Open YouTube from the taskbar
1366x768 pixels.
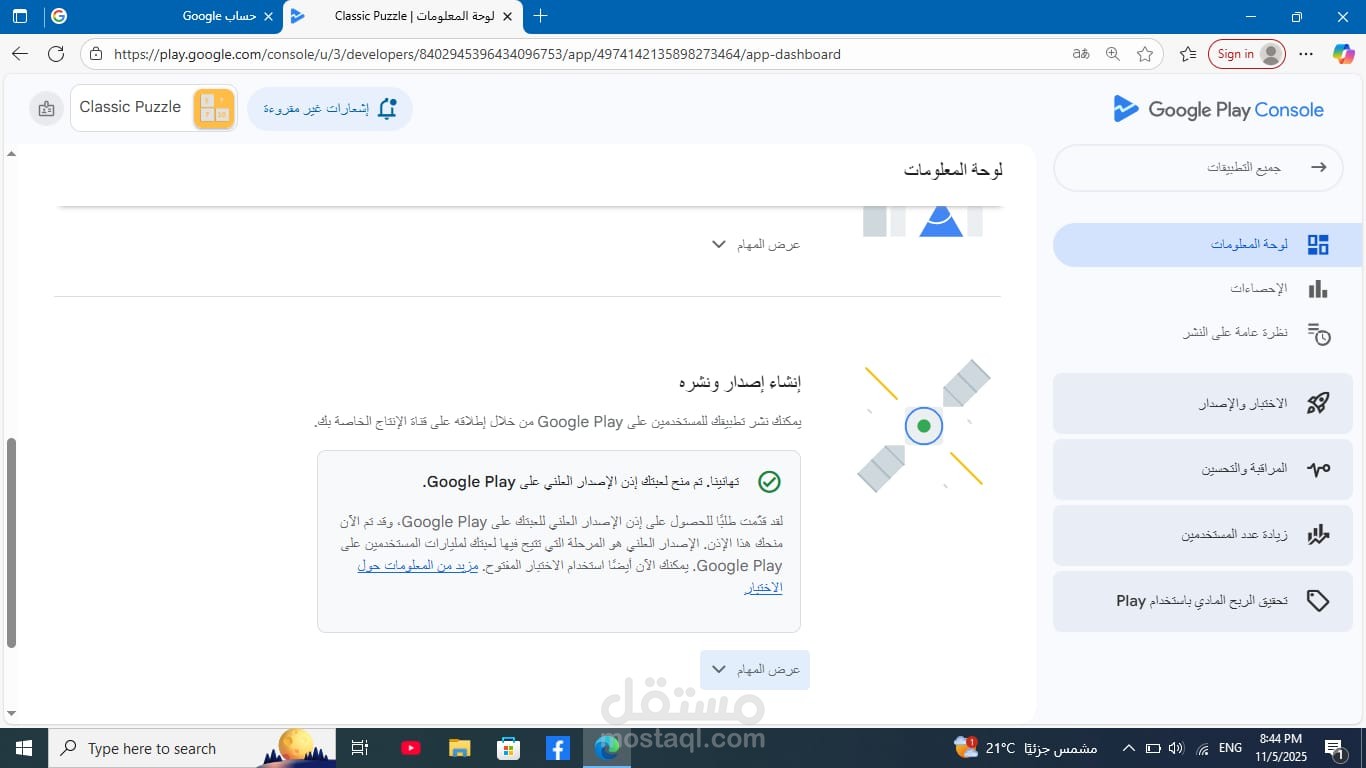point(410,748)
